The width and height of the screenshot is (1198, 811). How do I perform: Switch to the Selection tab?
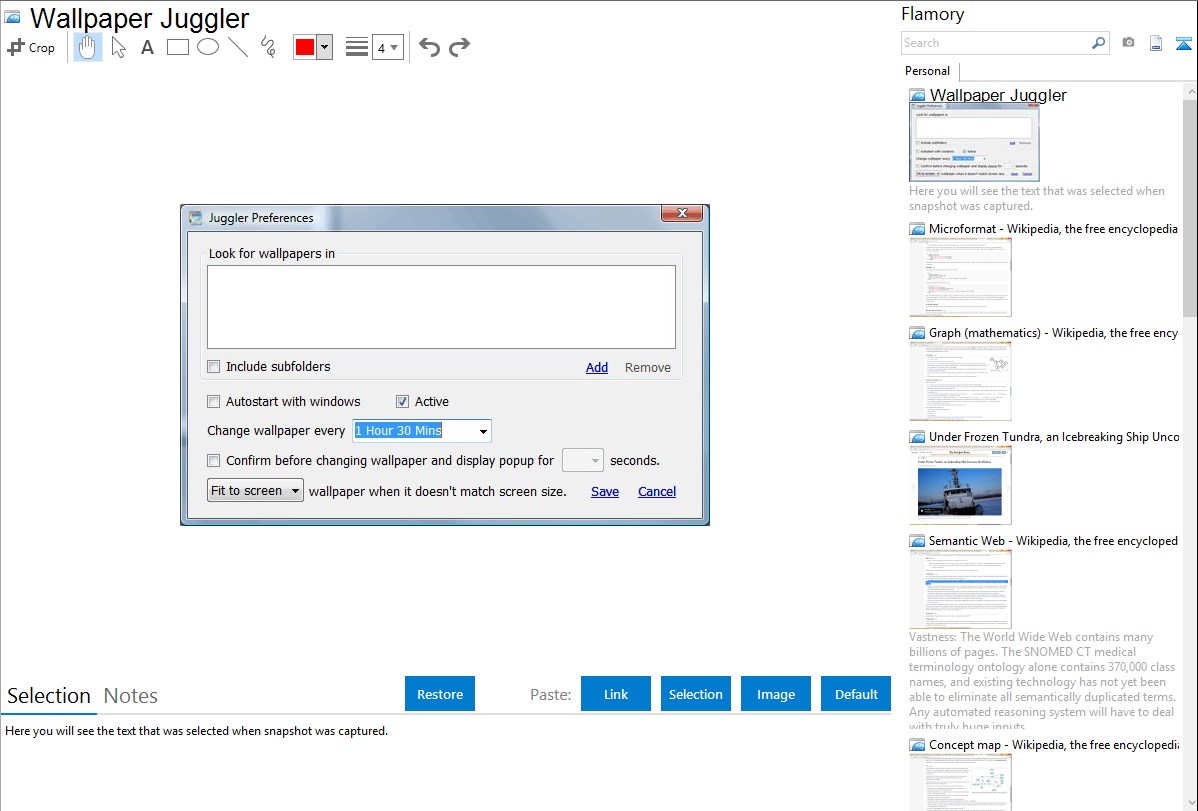point(49,696)
